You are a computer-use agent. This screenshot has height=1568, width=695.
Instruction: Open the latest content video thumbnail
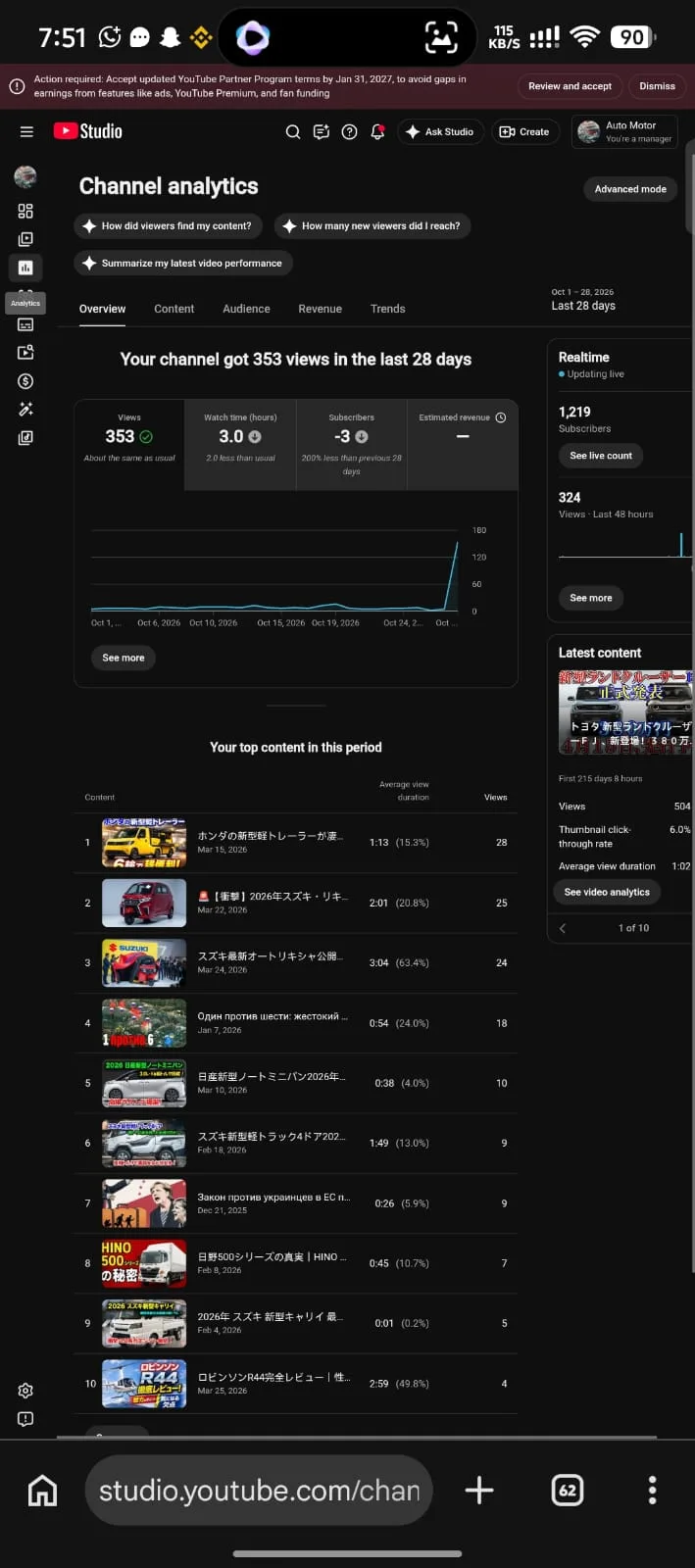[625, 712]
